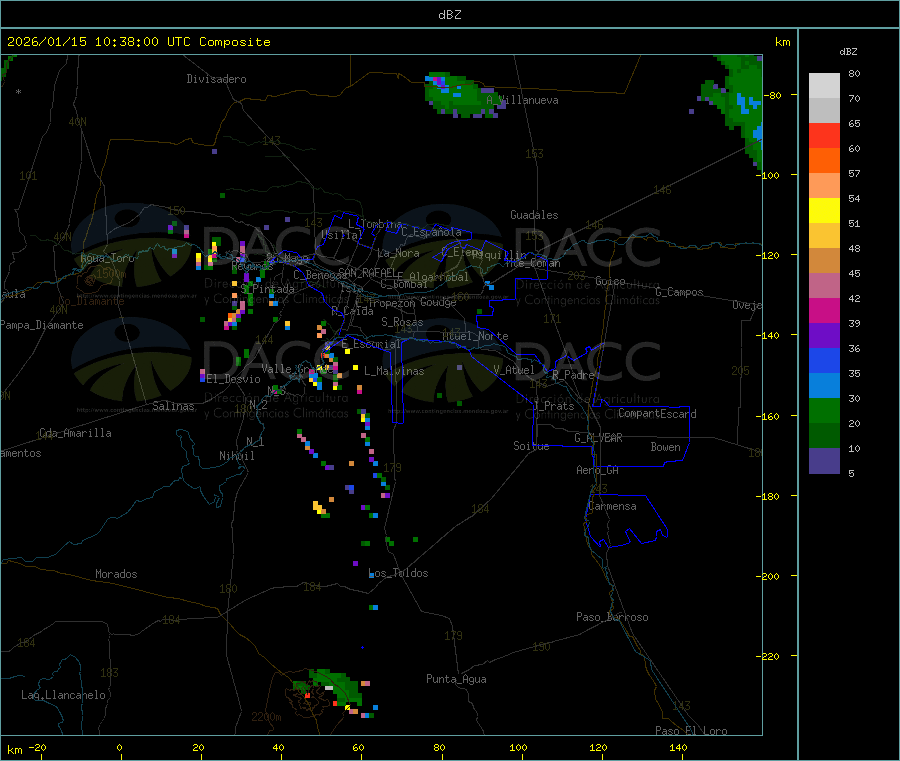Click the G_Campos location label
The width and height of the screenshot is (900, 761).
point(679,292)
